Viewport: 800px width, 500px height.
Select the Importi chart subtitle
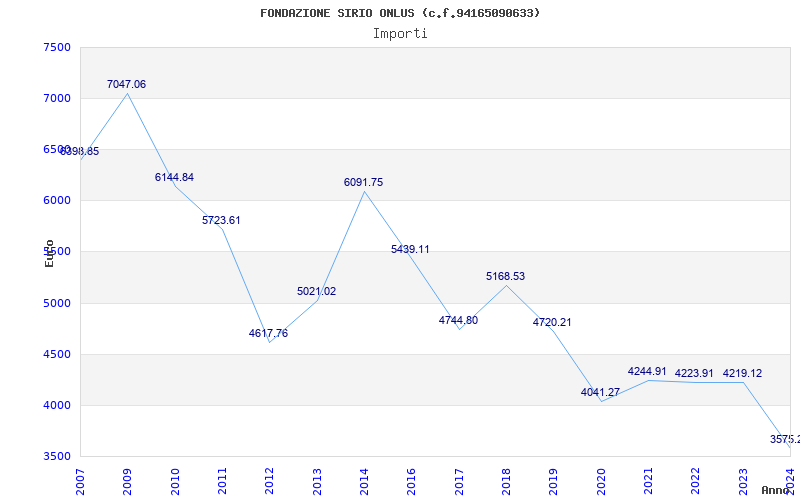pos(400,34)
